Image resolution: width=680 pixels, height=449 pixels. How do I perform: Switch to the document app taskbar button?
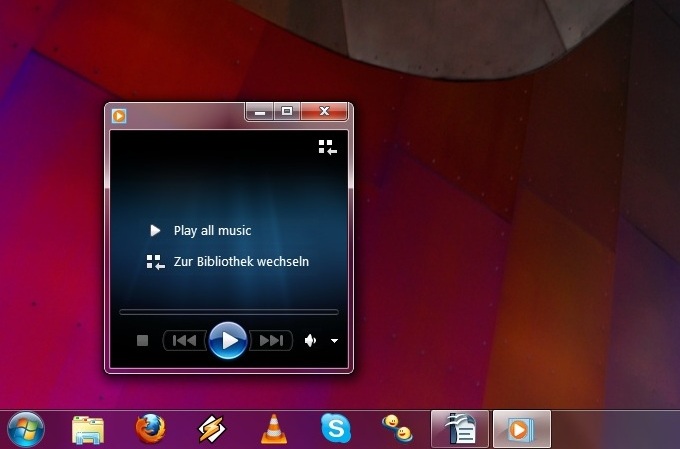460,429
